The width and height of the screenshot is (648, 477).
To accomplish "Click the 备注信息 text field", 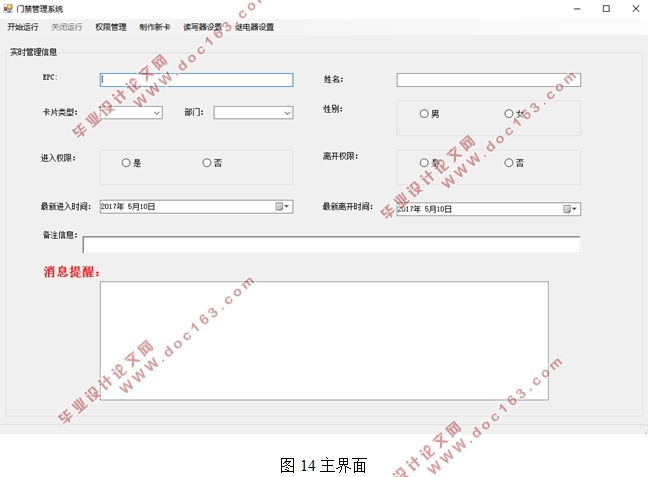I will click(x=331, y=245).
